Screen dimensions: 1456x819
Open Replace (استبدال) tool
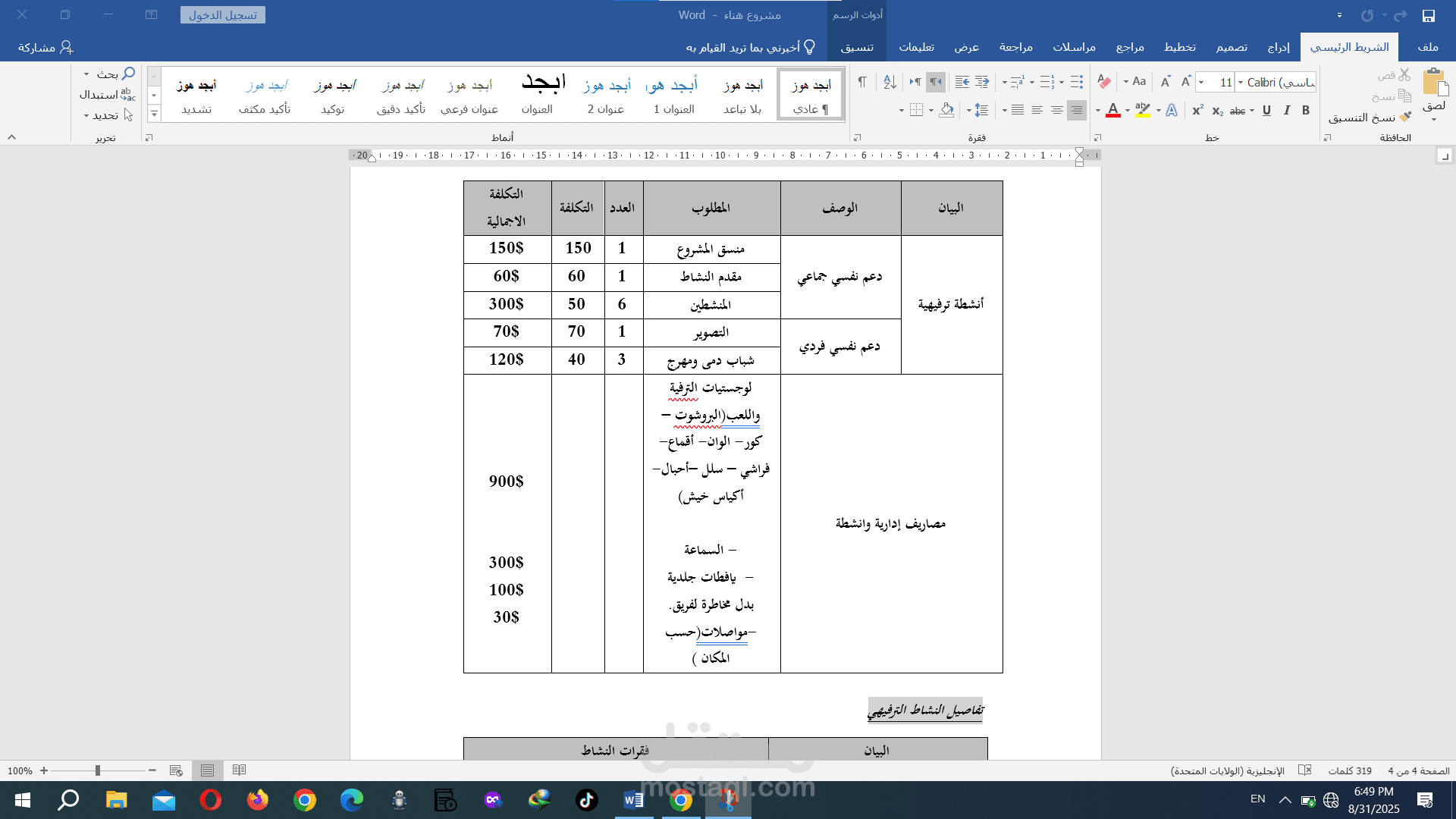tap(108, 95)
